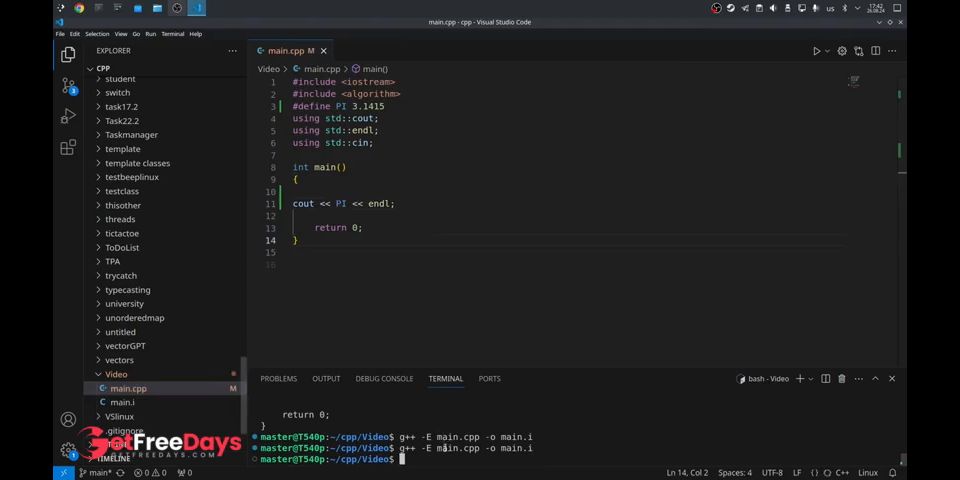
Task: Open the Extensions view
Action: pos(69,147)
